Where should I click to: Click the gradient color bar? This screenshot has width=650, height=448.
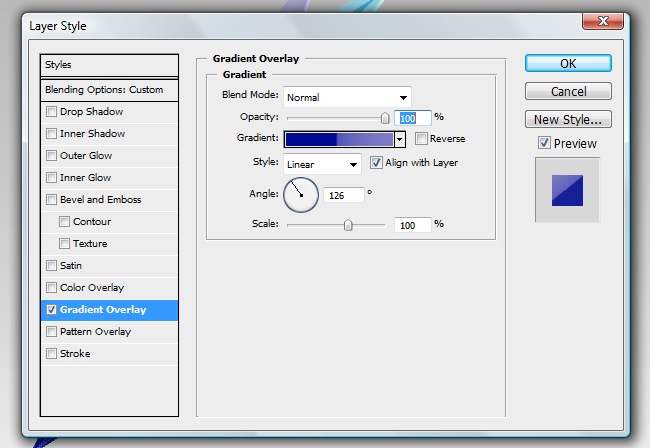[339, 139]
